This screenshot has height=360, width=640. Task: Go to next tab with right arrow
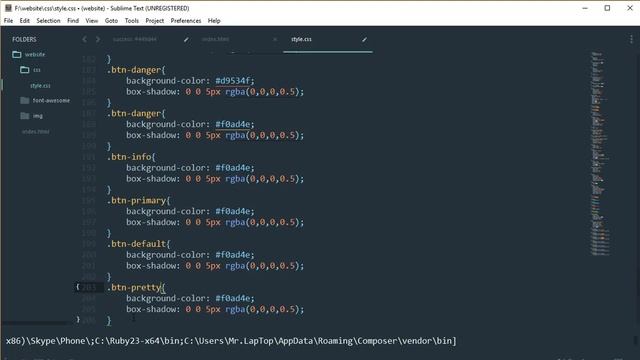(x=98, y=39)
